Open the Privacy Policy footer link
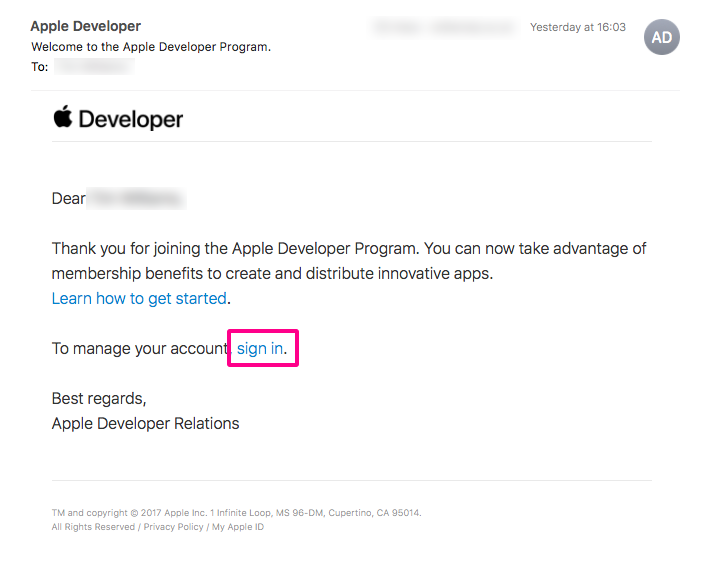 coord(173,527)
